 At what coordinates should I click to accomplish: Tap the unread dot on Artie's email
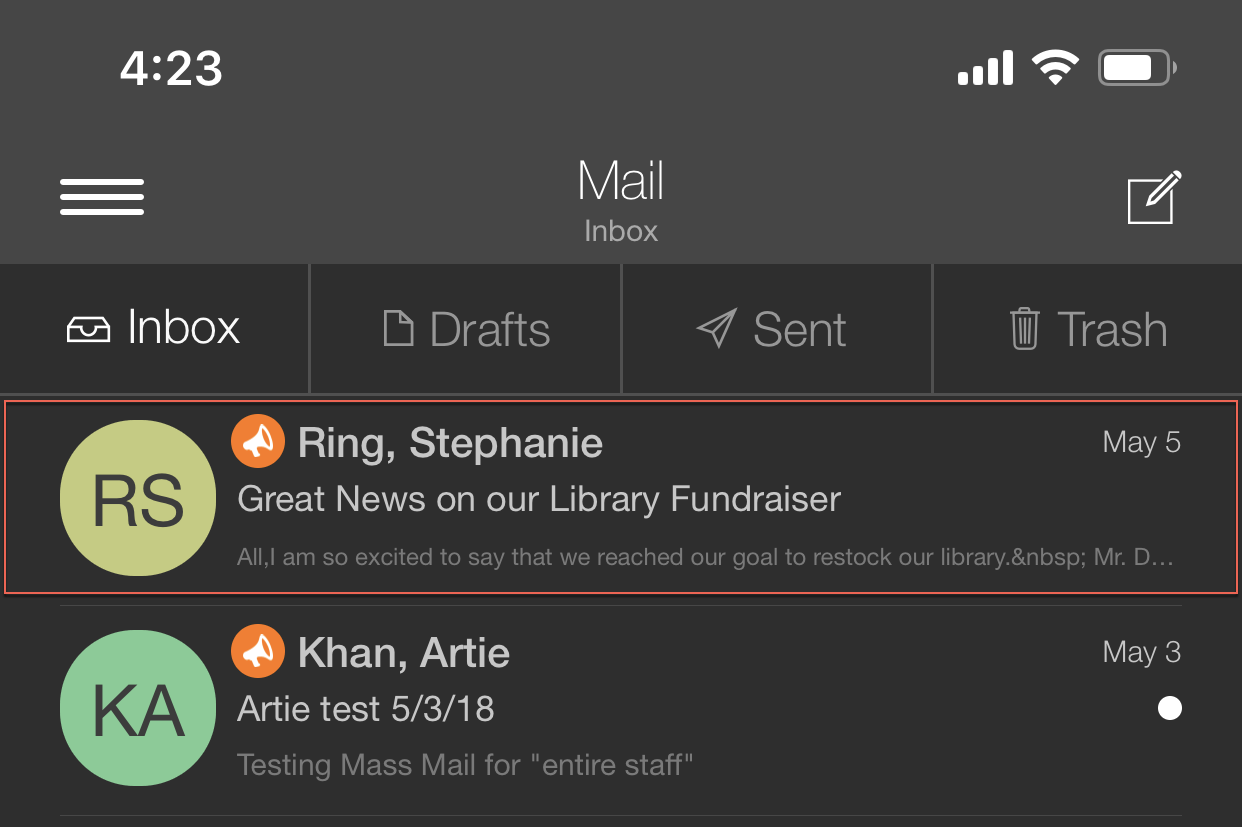point(1169,708)
